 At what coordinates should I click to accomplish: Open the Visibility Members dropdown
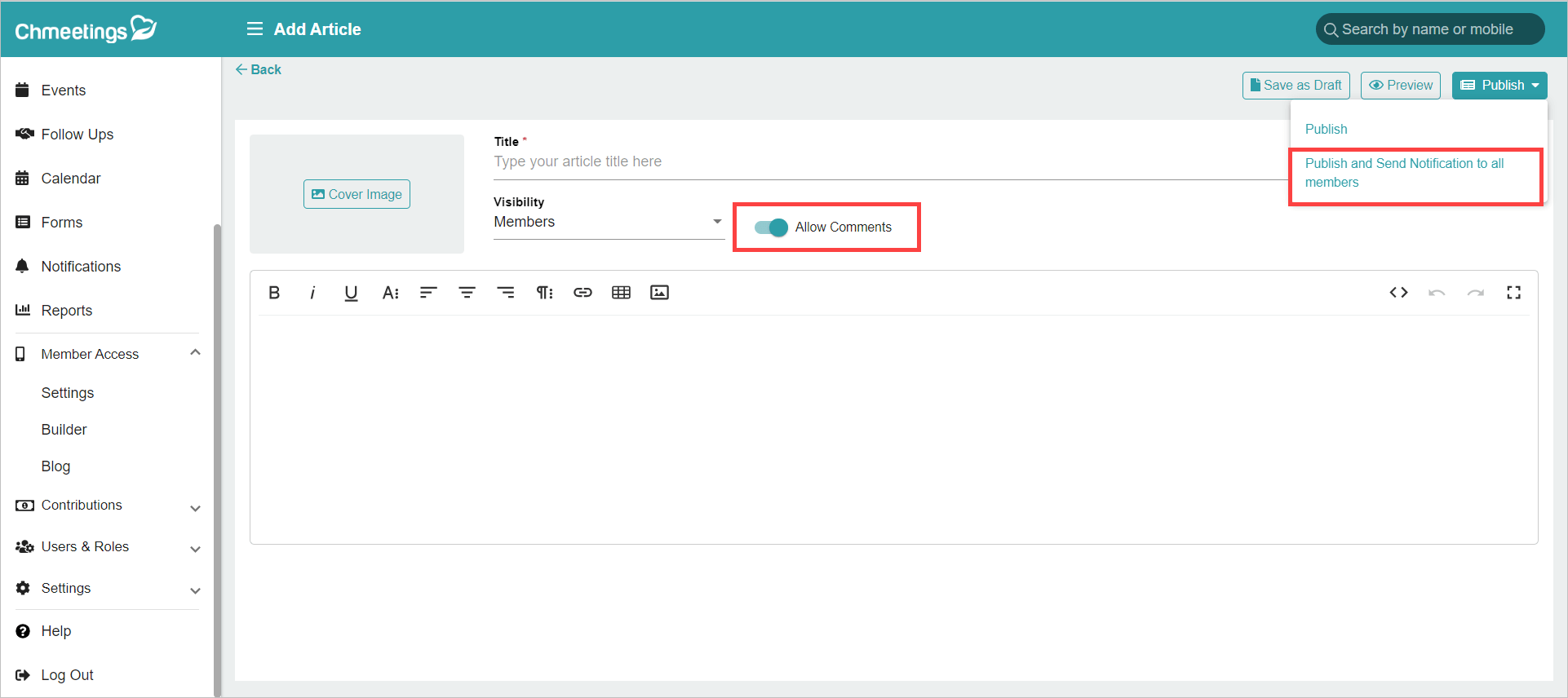pyautogui.click(x=609, y=222)
